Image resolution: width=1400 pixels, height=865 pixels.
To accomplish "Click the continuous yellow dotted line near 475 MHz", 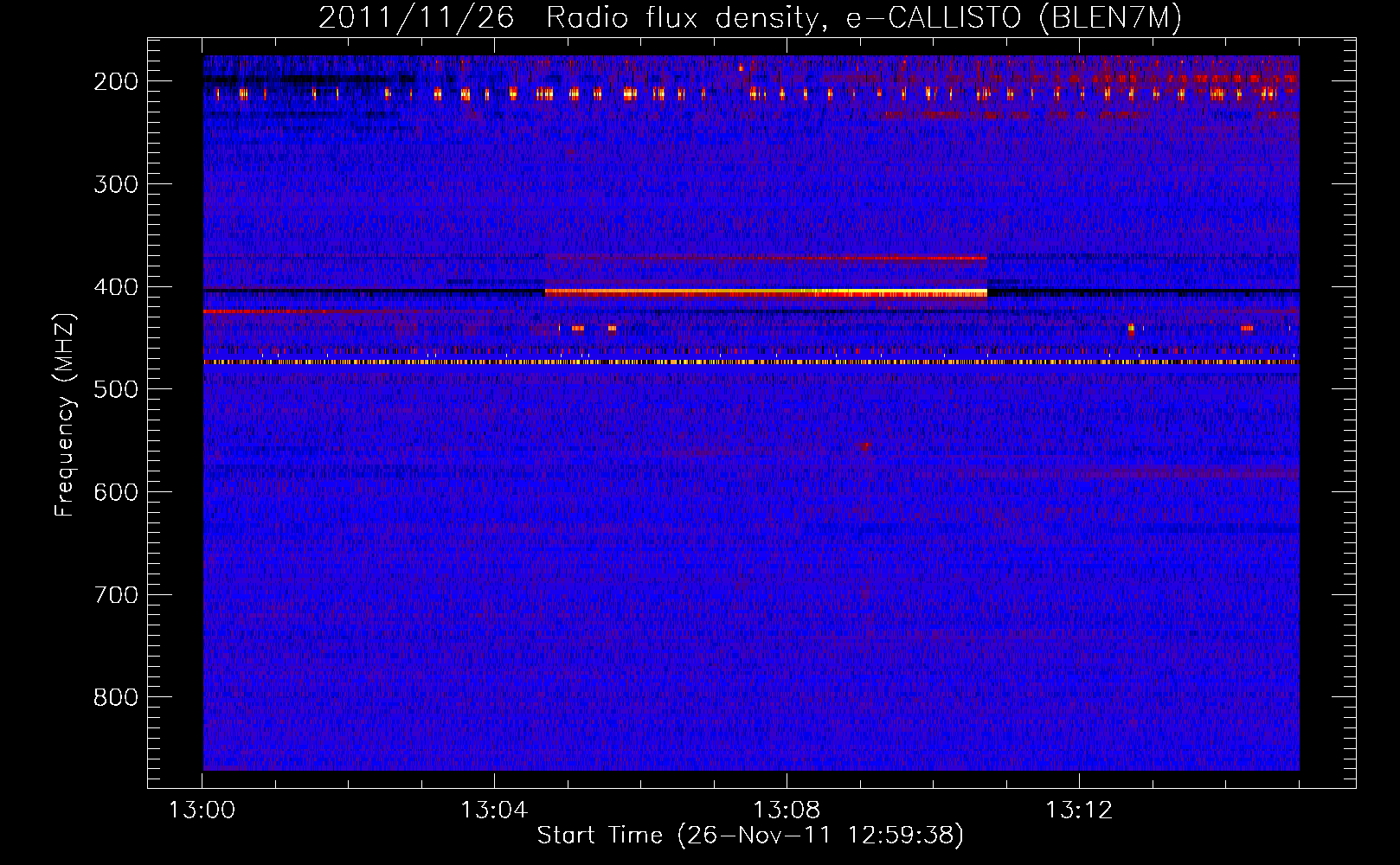I will (x=751, y=362).
